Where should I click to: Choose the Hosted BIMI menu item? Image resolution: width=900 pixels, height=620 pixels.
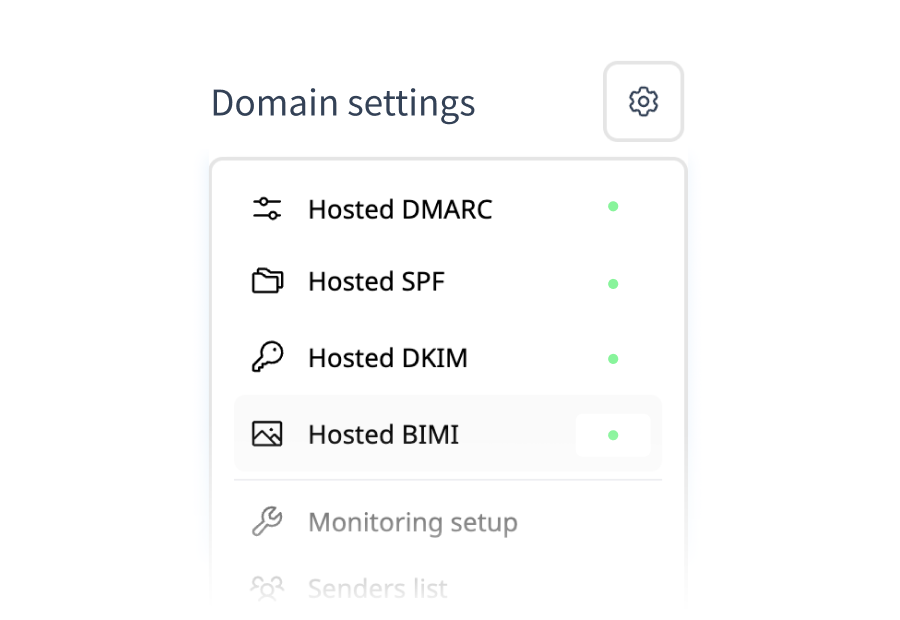448,434
